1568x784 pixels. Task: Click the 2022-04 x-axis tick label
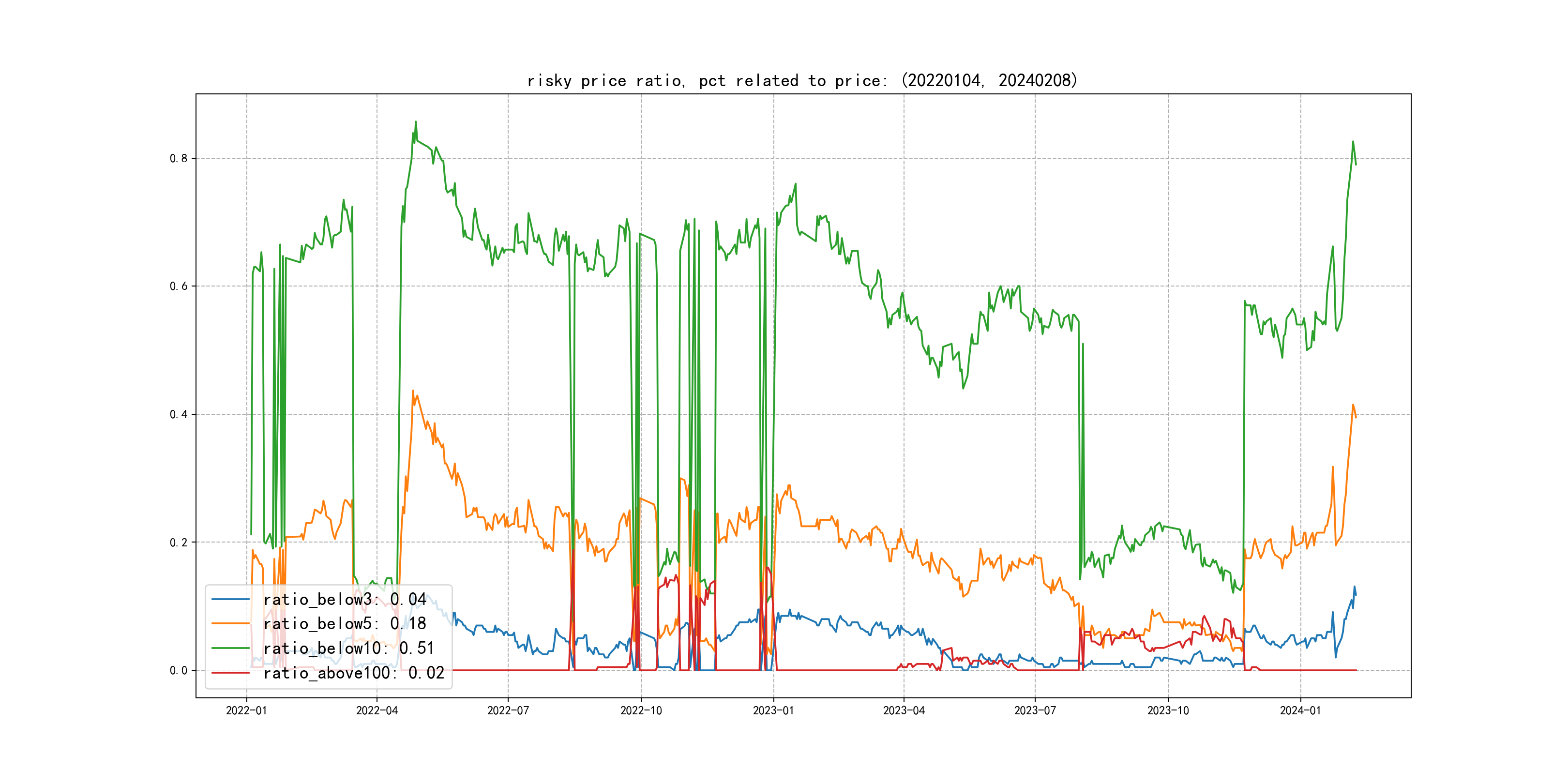377,710
